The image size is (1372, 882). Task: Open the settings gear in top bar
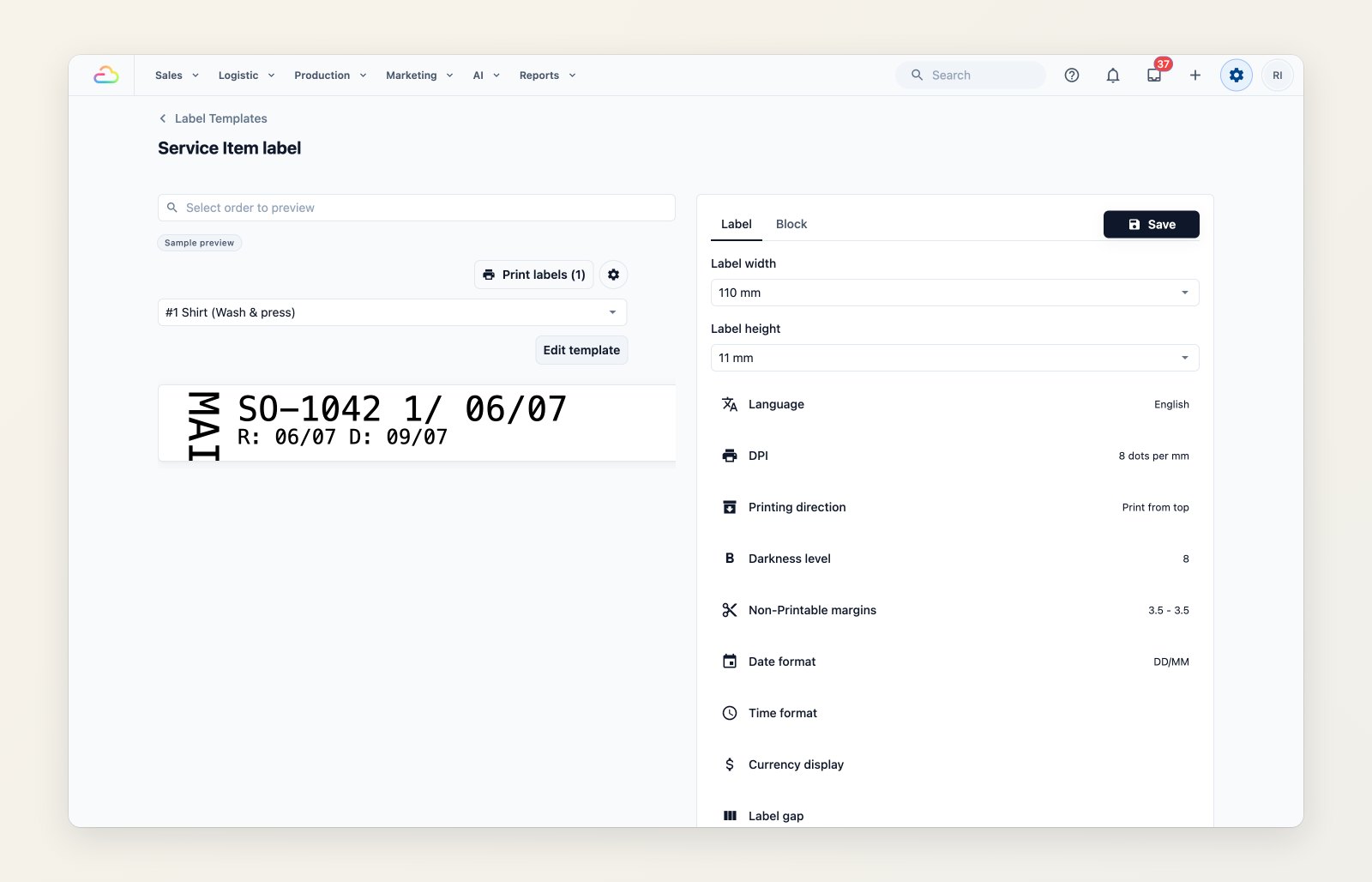[x=1237, y=76]
